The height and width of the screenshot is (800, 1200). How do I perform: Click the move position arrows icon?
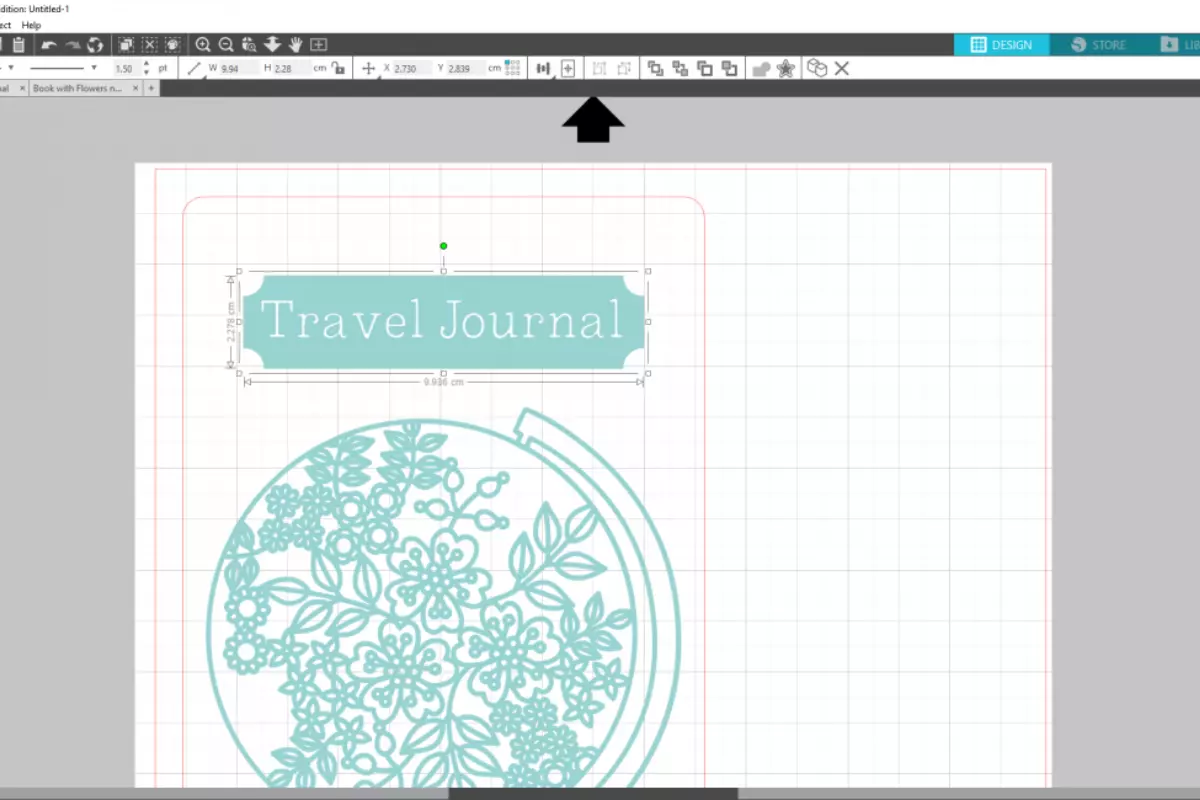point(368,68)
